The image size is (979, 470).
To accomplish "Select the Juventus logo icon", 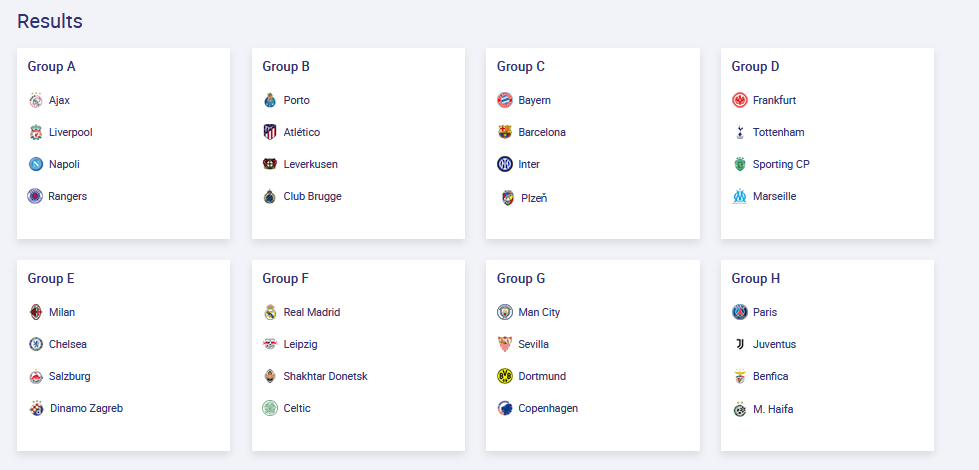I will click(x=740, y=345).
